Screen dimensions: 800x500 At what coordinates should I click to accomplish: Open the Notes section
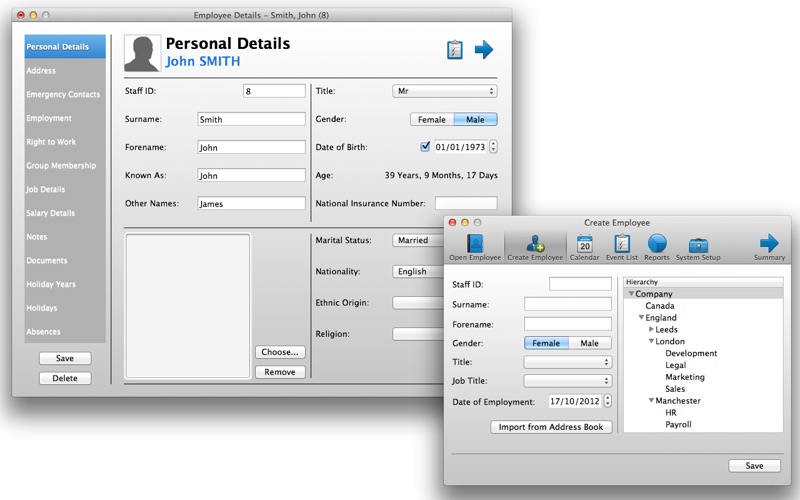65,237
